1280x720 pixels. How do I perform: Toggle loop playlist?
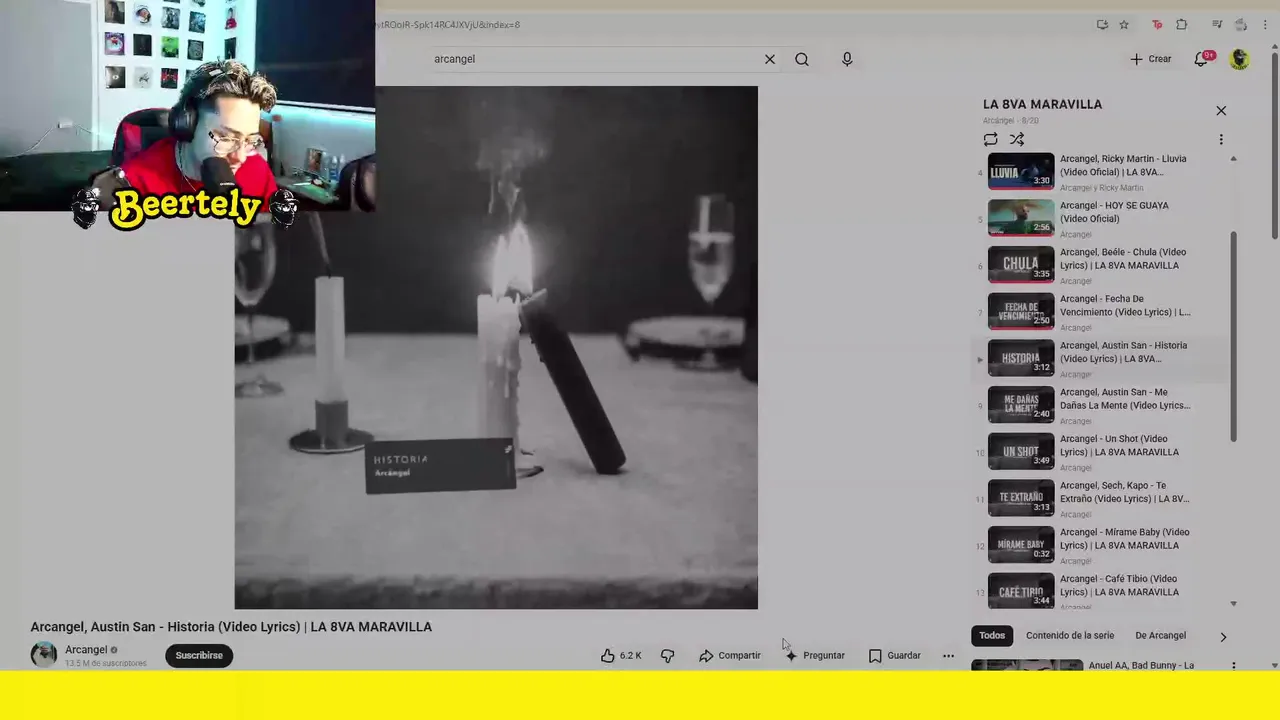click(990, 139)
